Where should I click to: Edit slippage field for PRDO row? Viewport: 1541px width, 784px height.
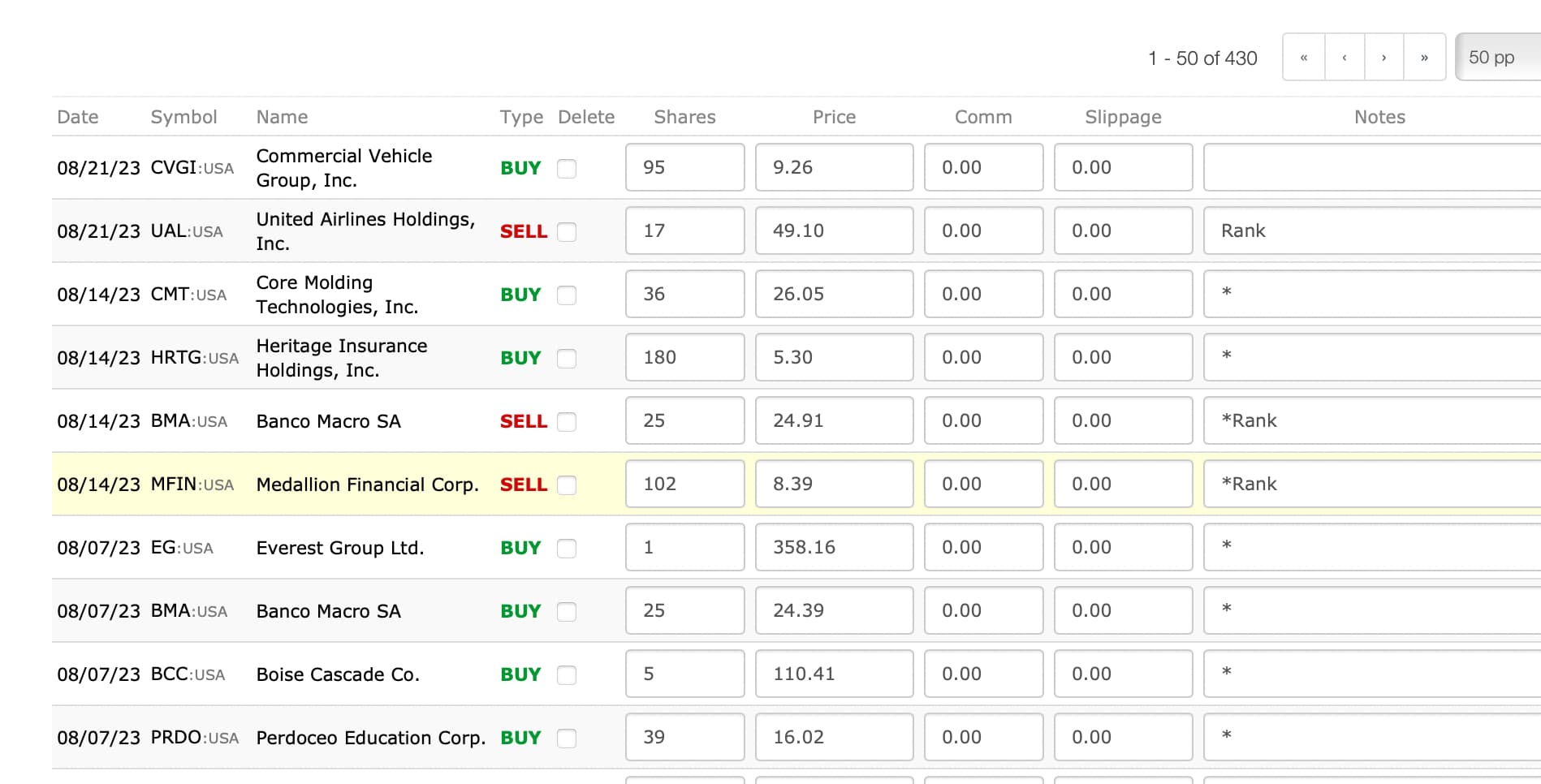pyautogui.click(x=1123, y=737)
